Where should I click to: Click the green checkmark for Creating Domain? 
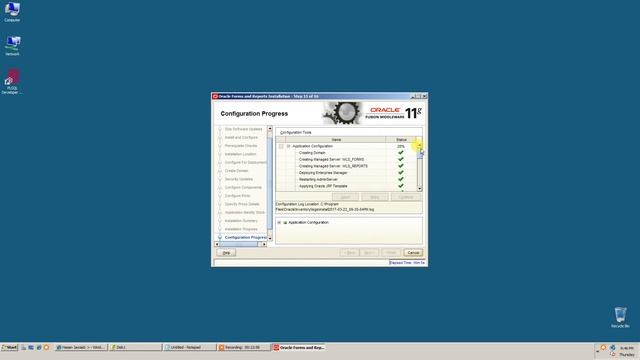click(x=401, y=153)
